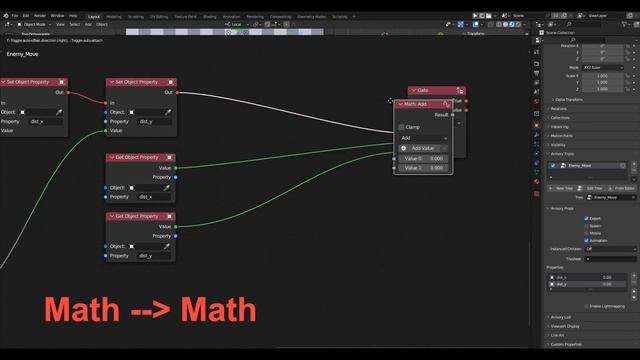Open the Add operation dropdown in Math node
This screenshot has height=360, width=640.
[x=423, y=138]
